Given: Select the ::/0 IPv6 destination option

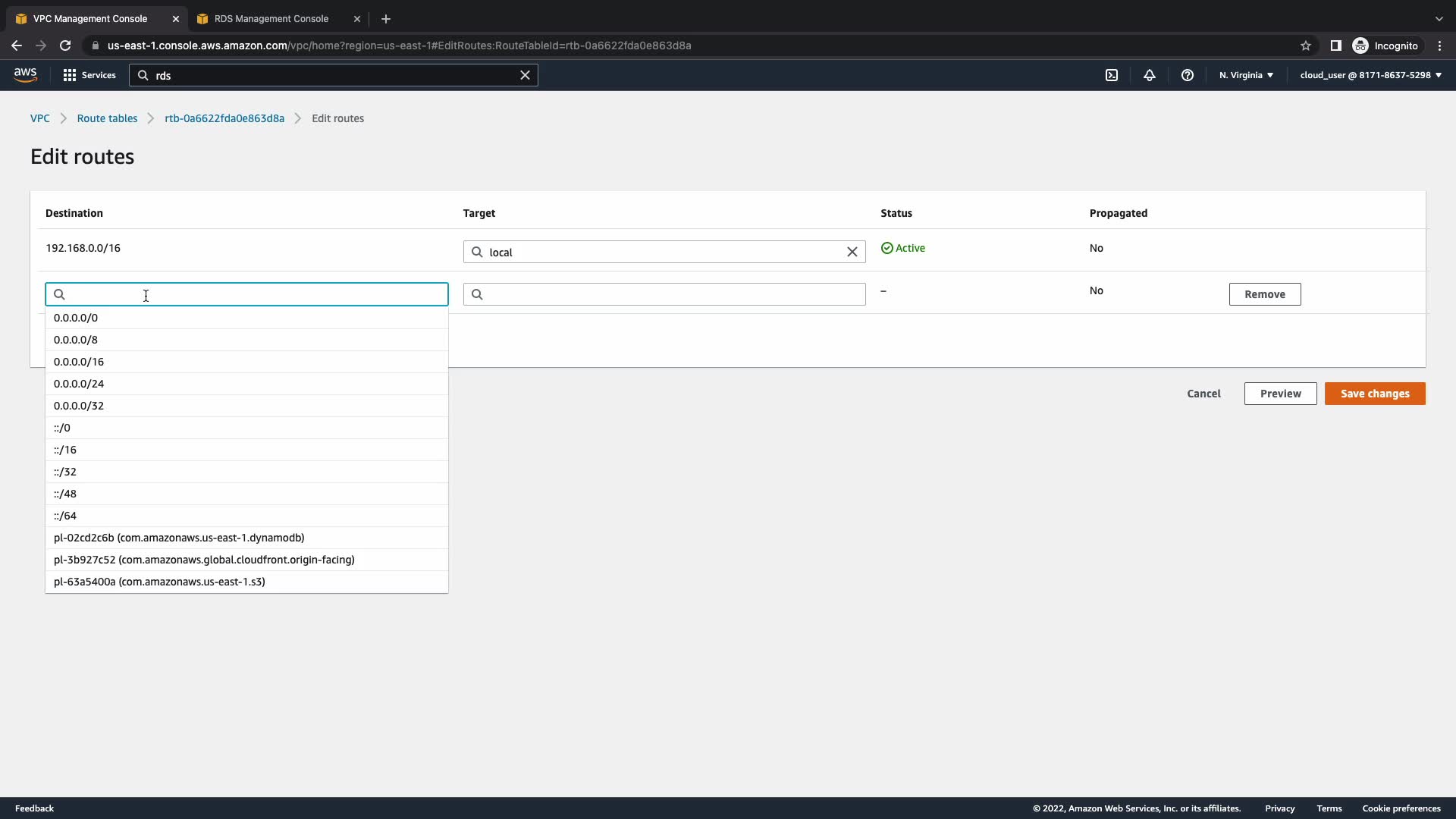Looking at the screenshot, I should pyautogui.click(x=62, y=428).
